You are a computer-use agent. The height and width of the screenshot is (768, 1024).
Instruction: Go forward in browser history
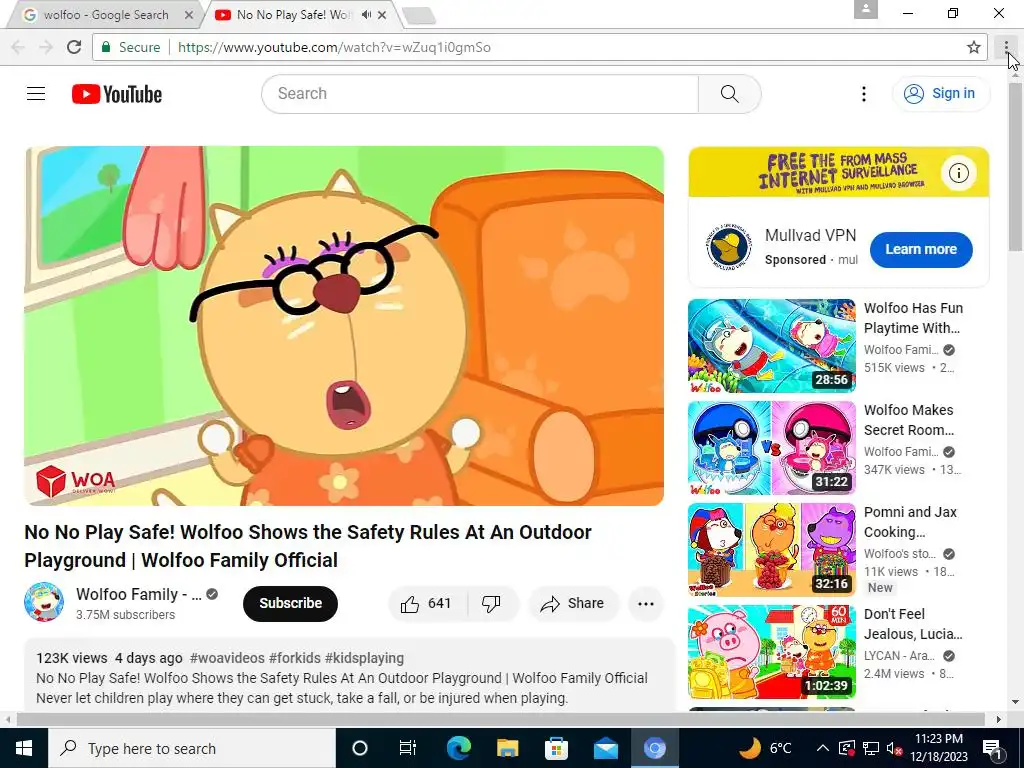(46, 47)
